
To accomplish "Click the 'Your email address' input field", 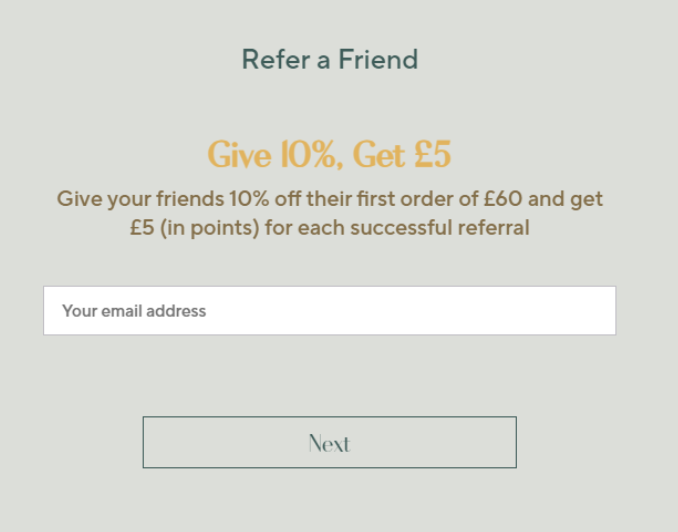I will click(x=329, y=311).
